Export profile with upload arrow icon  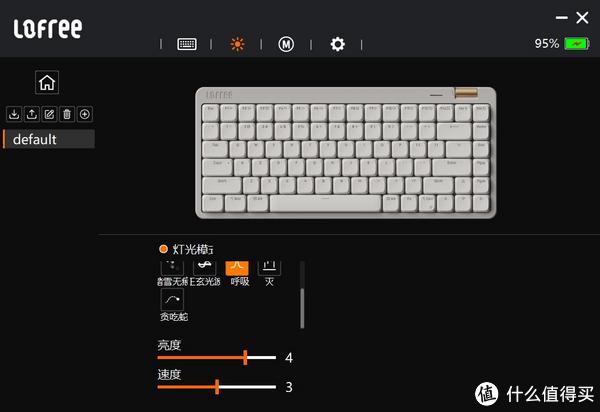pyautogui.click(x=32, y=114)
